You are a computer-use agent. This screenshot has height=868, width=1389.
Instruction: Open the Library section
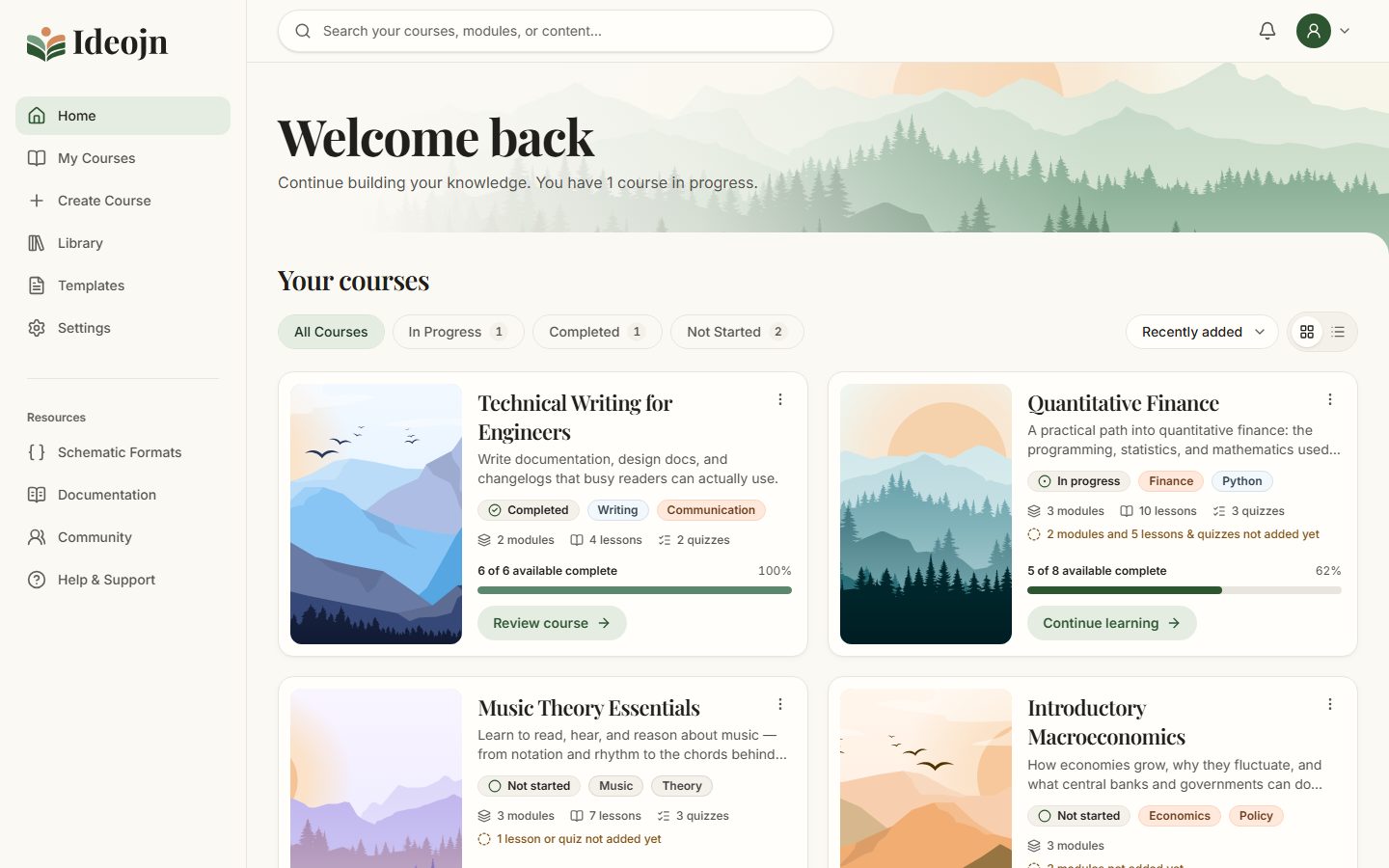[x=123, y=243]
